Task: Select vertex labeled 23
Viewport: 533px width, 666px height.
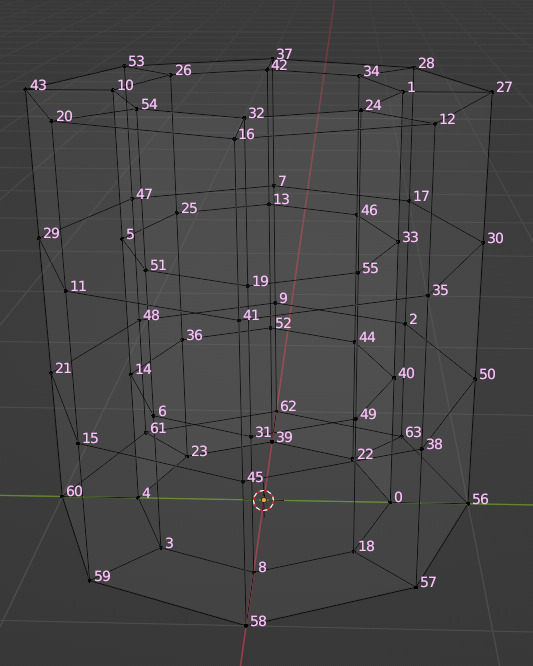Action: [x=187, y=456]
